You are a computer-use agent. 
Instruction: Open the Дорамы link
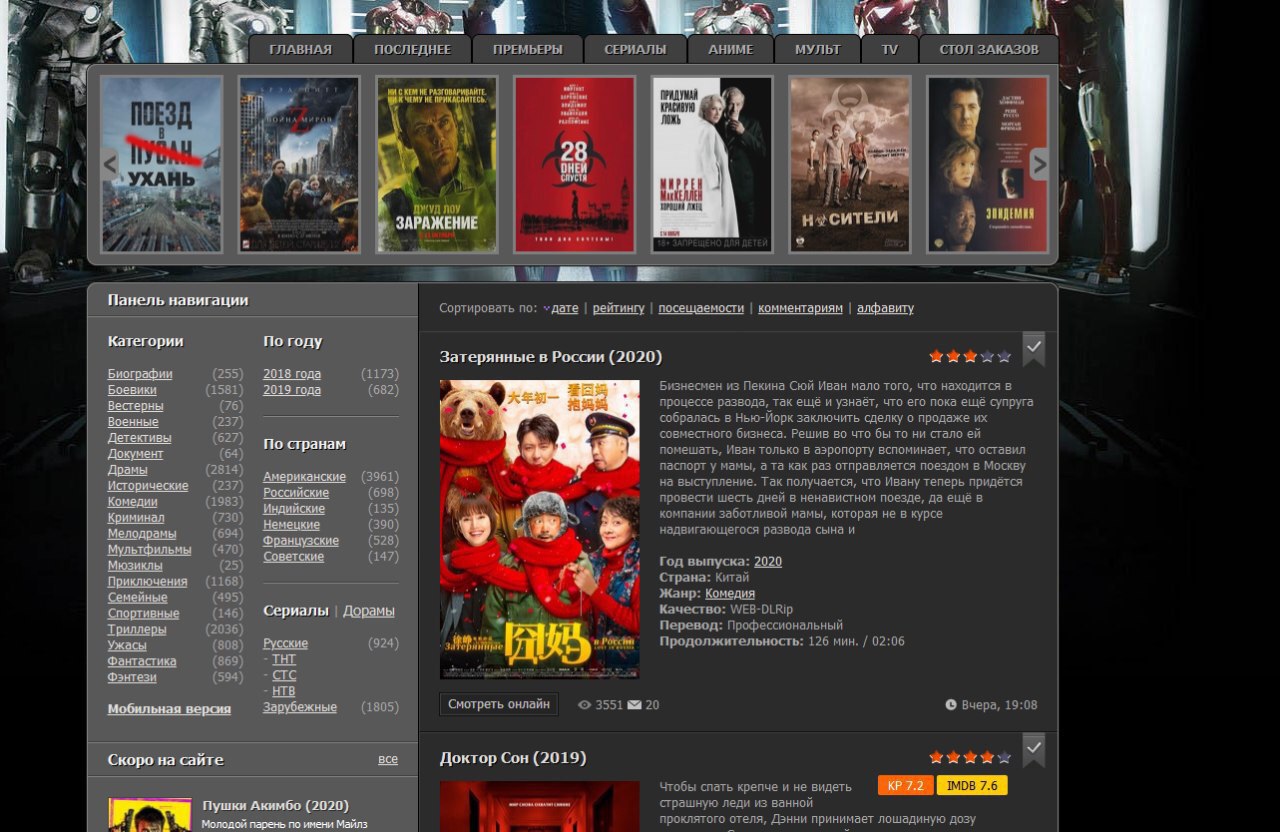(x=369, y=611)
